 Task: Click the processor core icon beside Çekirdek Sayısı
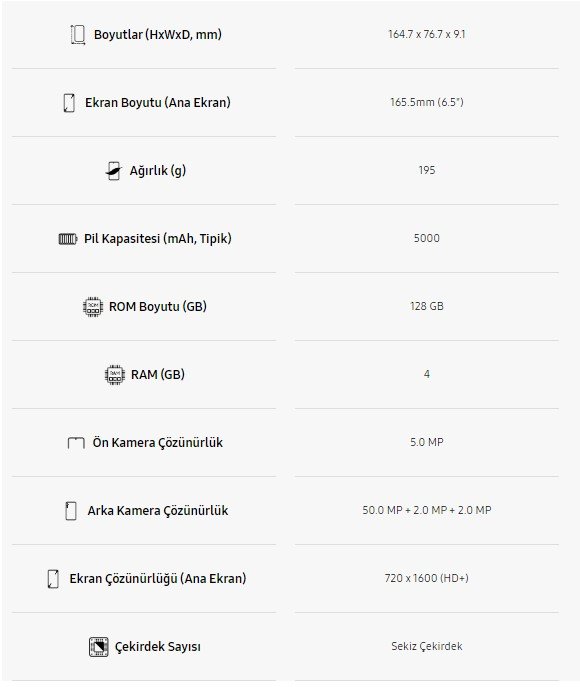[x=99, y=647]
